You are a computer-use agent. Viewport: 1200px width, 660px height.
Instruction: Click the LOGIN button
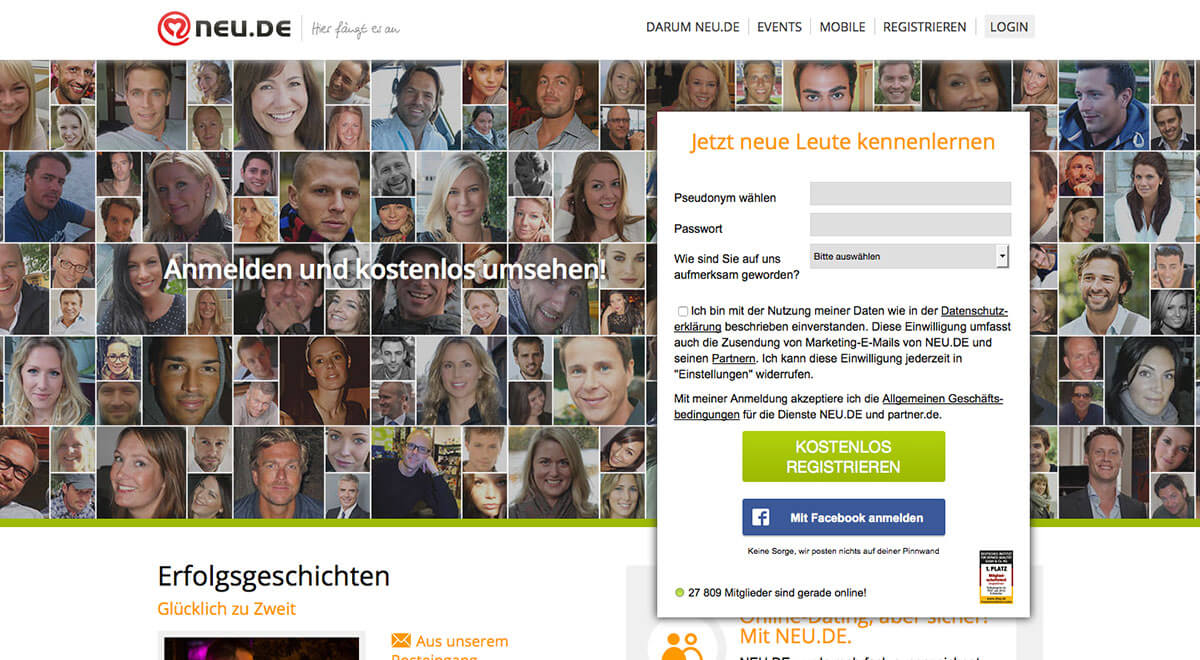pos(1009,27)
